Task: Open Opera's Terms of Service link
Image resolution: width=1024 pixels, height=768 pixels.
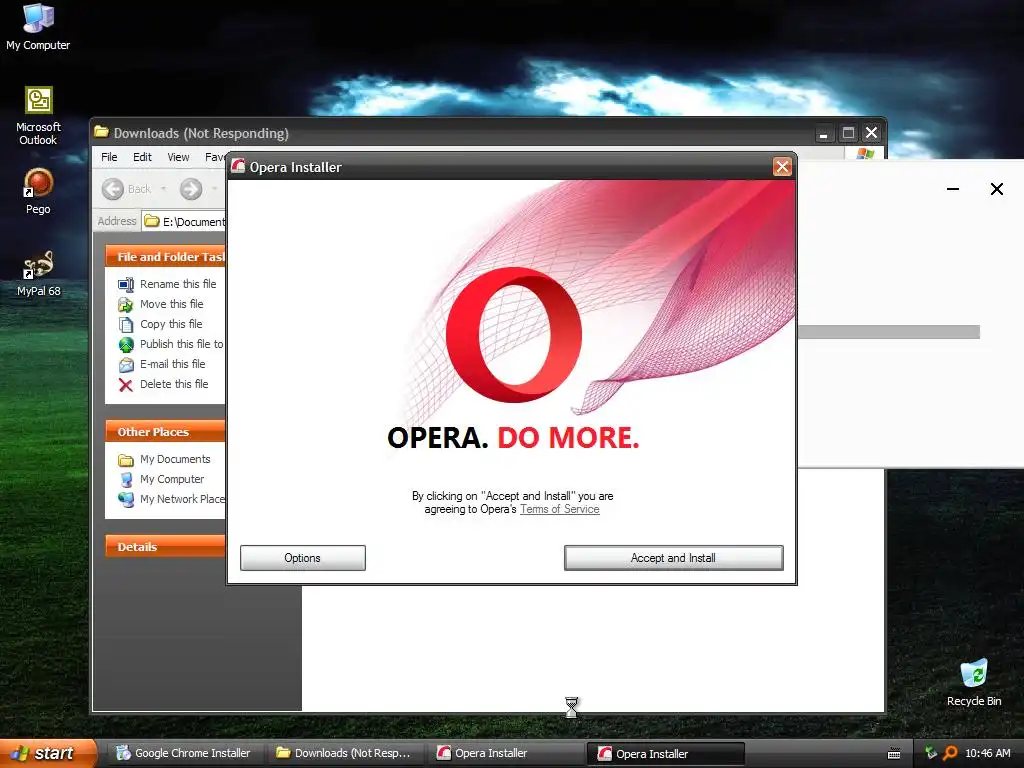Action: (560, 509)
